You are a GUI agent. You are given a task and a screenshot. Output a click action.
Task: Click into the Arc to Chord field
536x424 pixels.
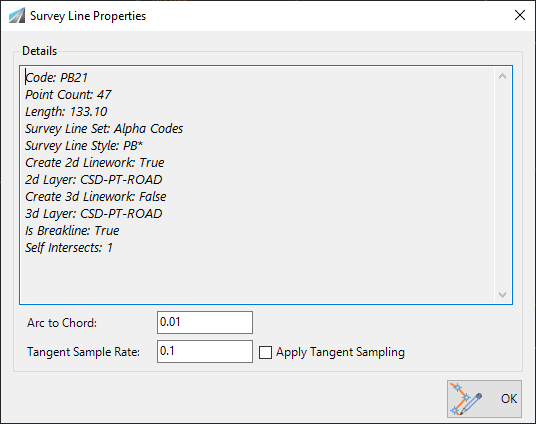(205, 322)
